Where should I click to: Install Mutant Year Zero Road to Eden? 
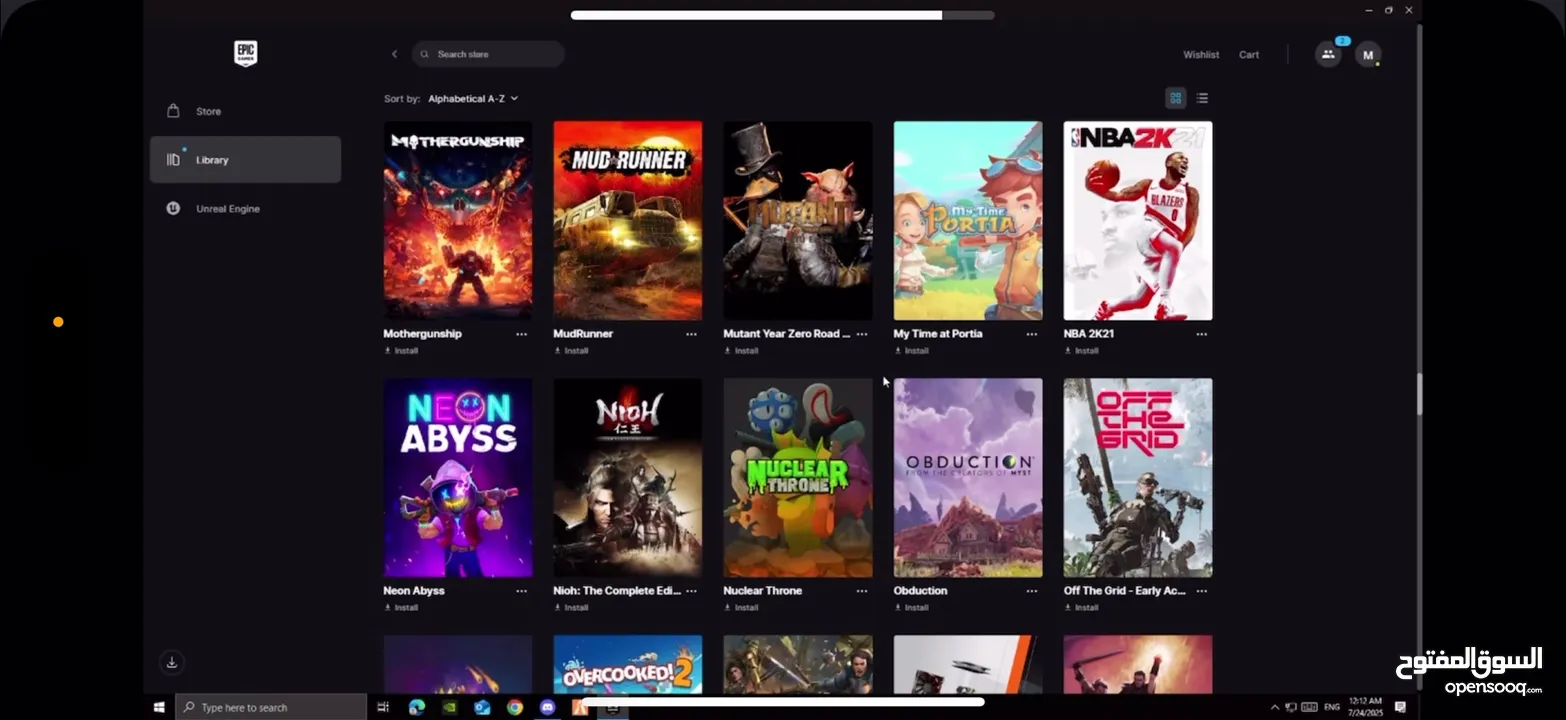[x=741, y=351]
